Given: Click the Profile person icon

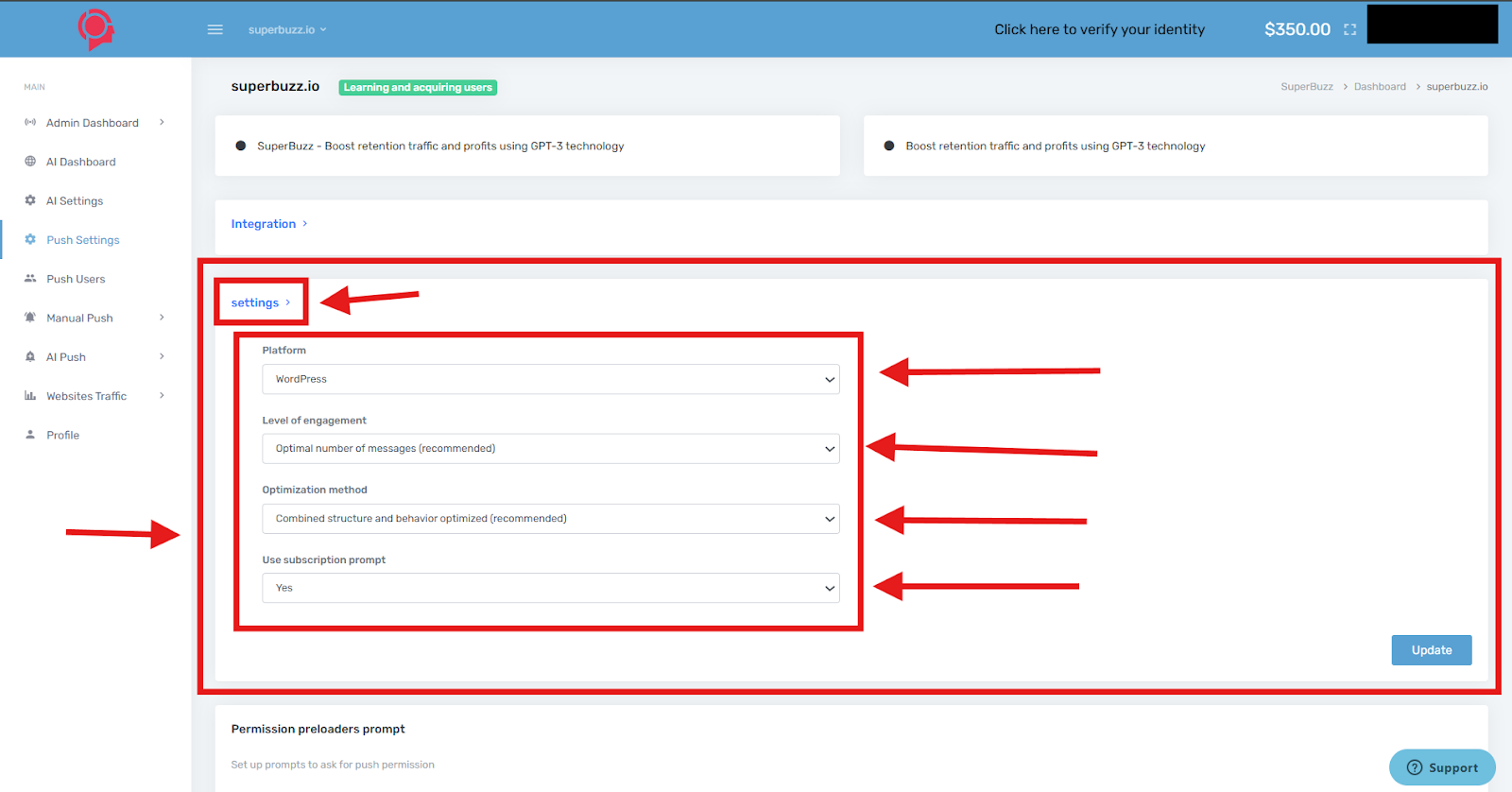Looking at the screenshot, I should (30, 435).
